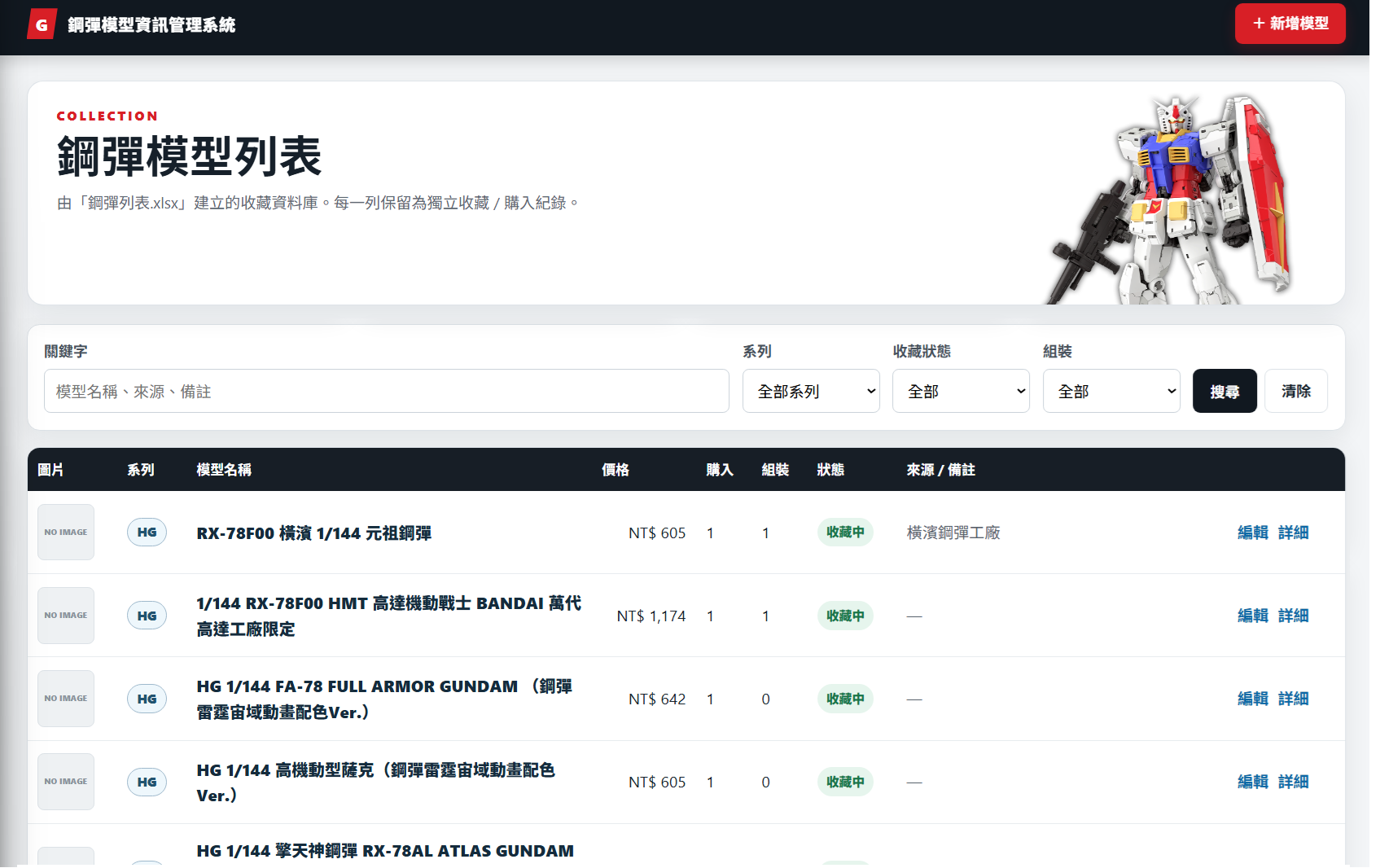1380x868 pixels.
Task: Click the price NT$ 642
Action: [657, 699]
